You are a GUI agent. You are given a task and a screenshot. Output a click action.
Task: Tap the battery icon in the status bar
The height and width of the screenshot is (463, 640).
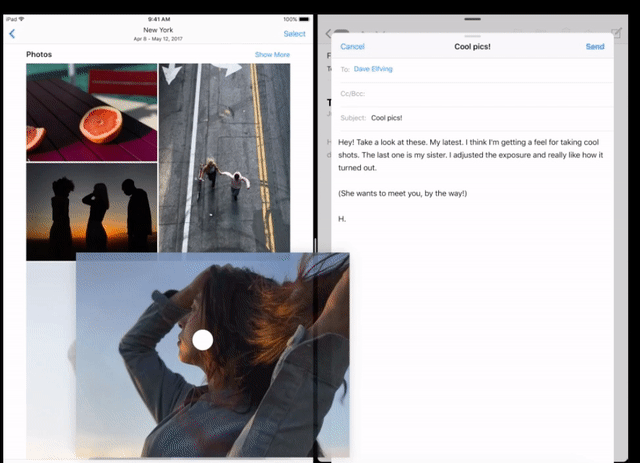click(304, 19)
